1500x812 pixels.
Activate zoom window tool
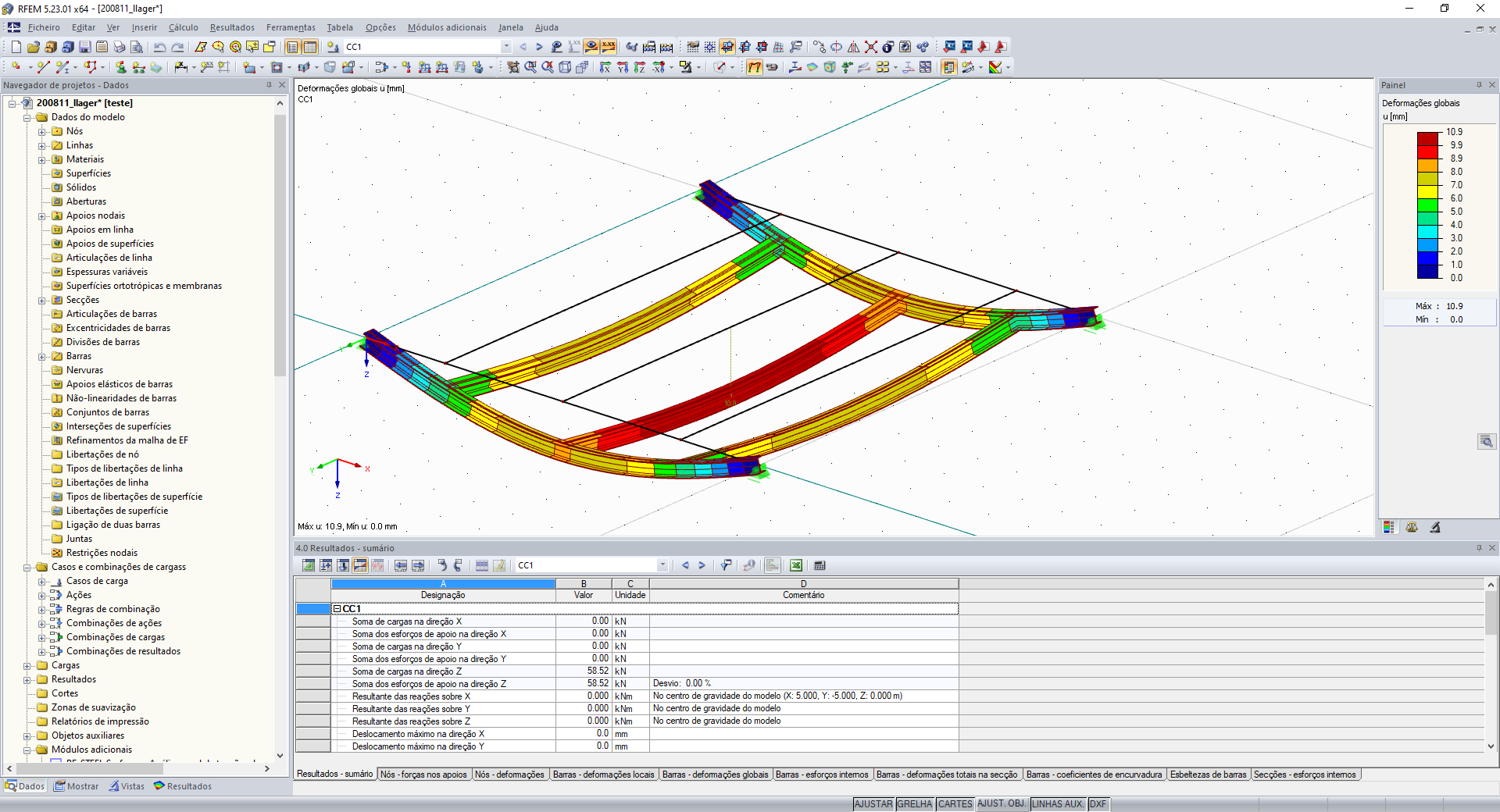coord(530,67)
